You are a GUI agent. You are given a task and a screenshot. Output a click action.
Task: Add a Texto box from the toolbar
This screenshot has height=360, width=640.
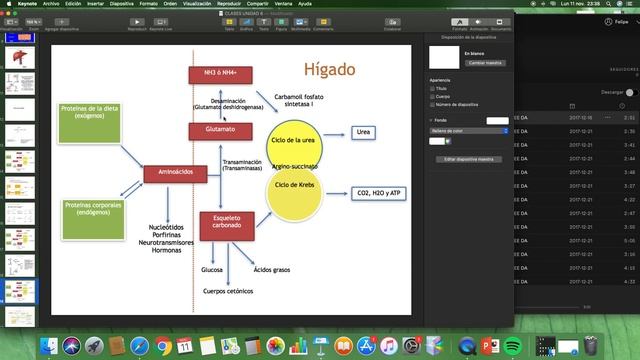tap(264, 22)
